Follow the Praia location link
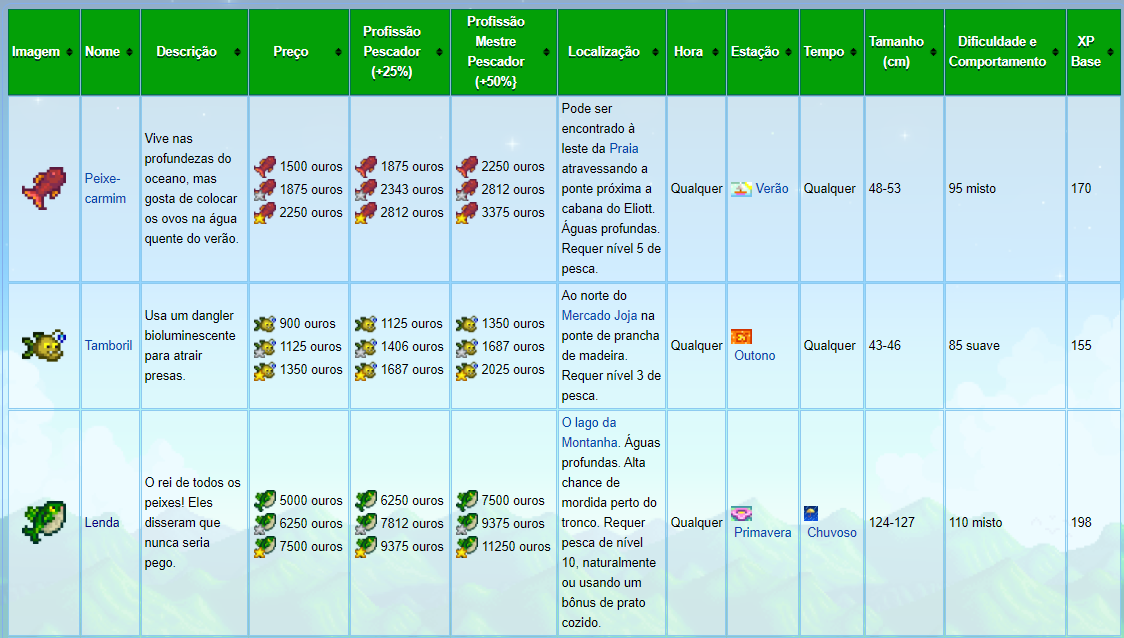 coord(624,148)
